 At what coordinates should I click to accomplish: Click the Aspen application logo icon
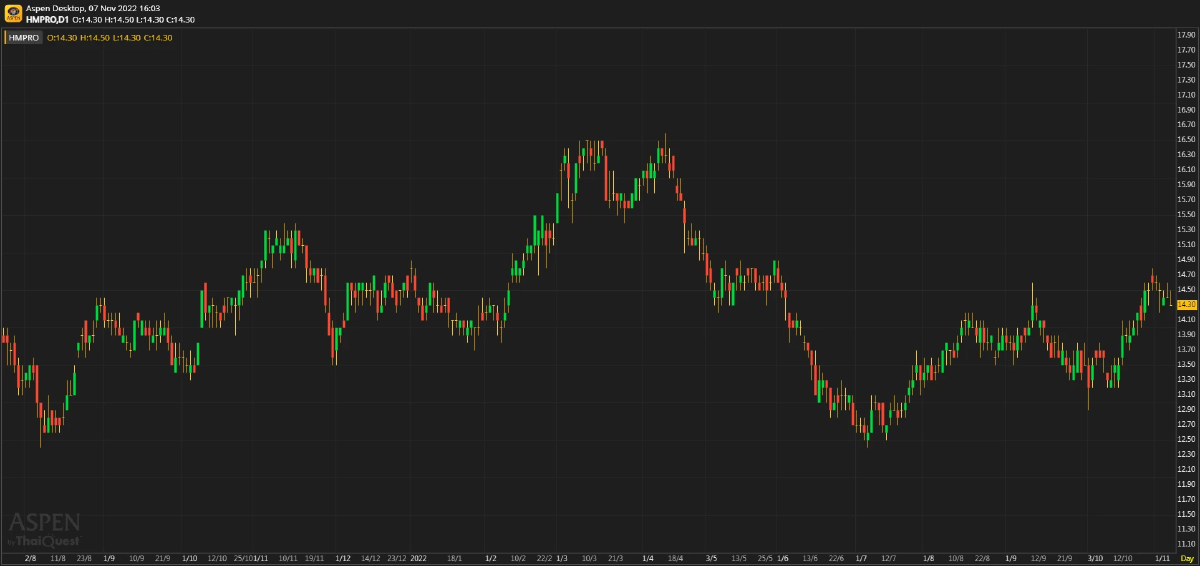pos(13,13)
